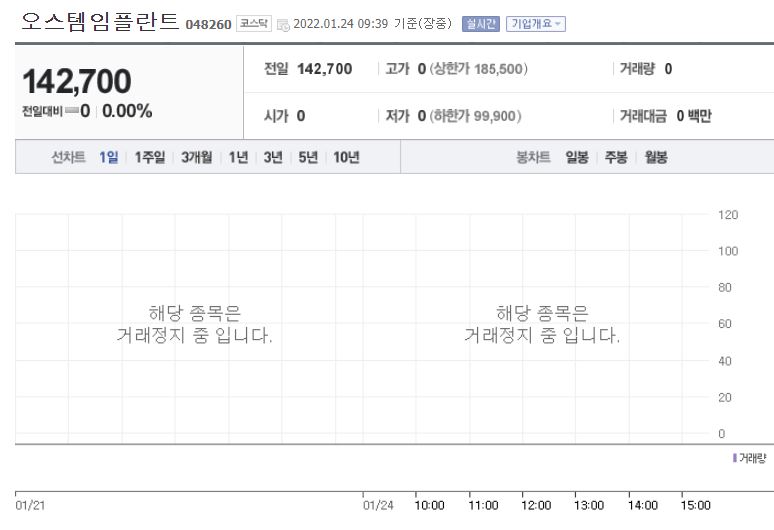This screenshot has width=774, height=530.
Task: Select the 1주일 line chart tab
Action: coord(150,157)
